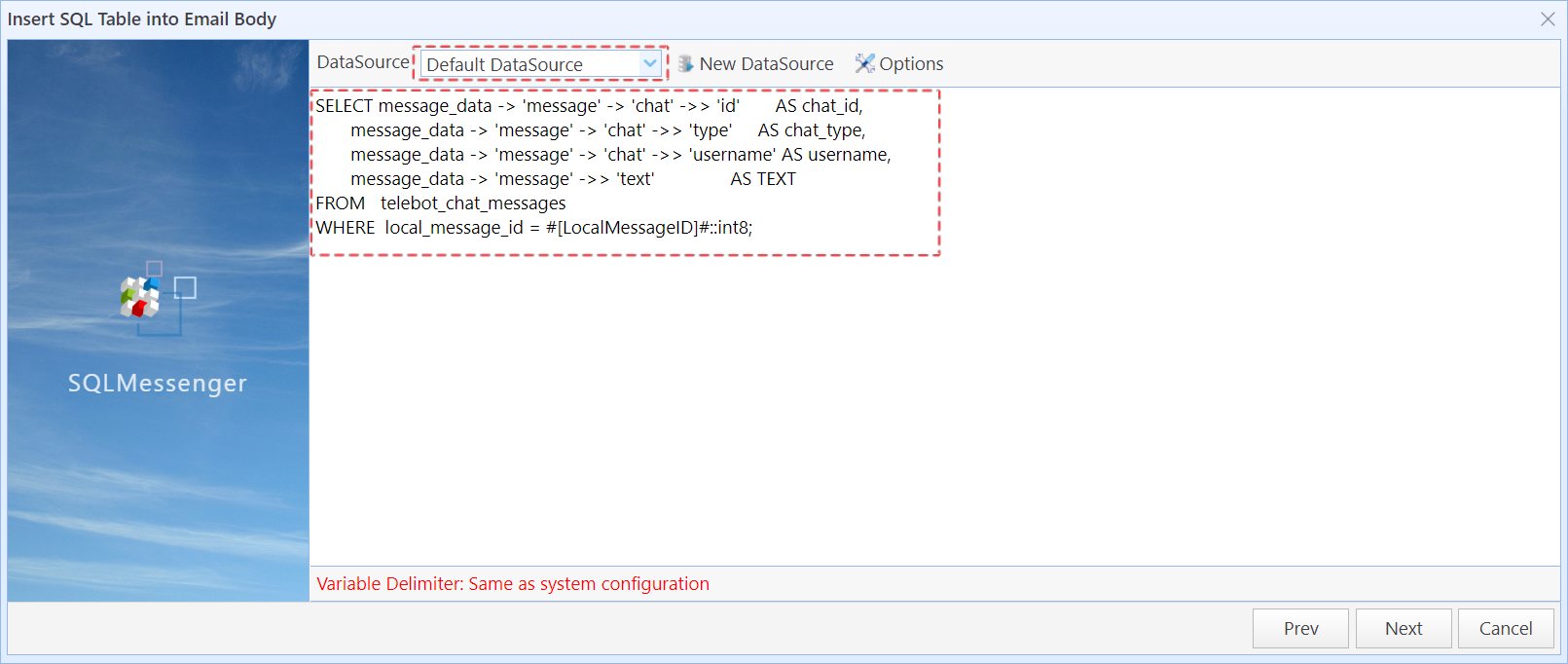Place cursor on the SELECT keyword
Viewport: 1568px width, 664px height.
tap(344, 106)
